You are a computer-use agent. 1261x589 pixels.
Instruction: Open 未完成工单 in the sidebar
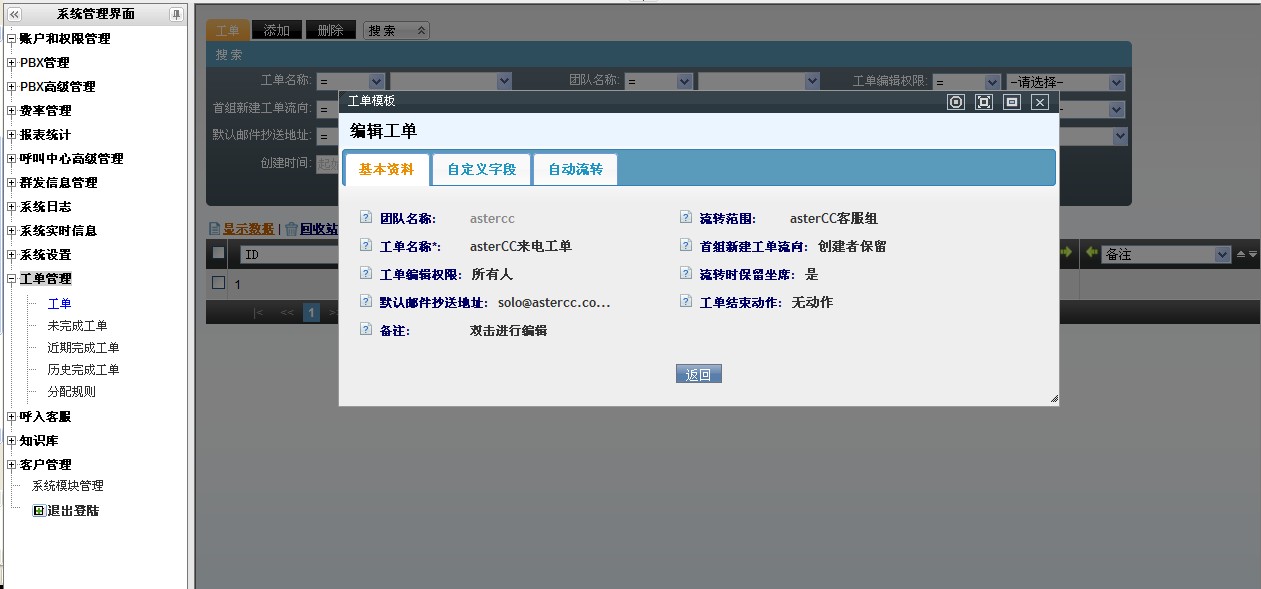[77, 326]
